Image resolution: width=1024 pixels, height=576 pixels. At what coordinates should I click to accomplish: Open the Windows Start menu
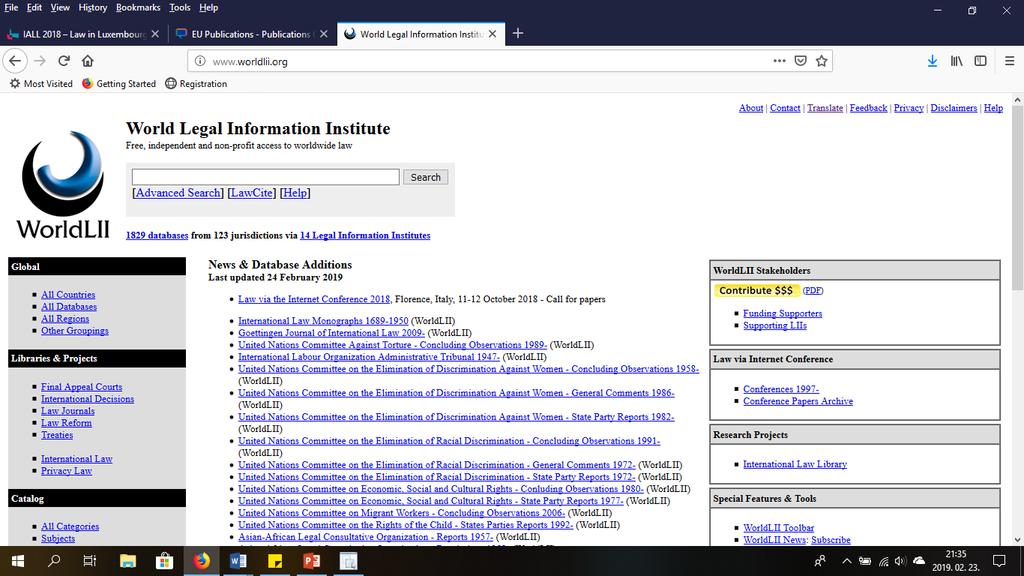point(18,561)
